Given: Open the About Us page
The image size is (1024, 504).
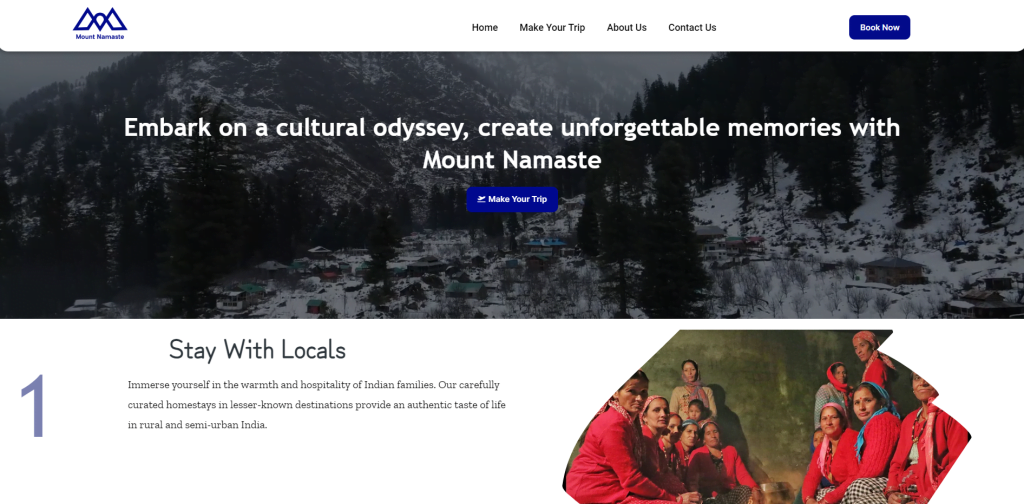Looking at the screenshot, I should click(x=626, y=27).
